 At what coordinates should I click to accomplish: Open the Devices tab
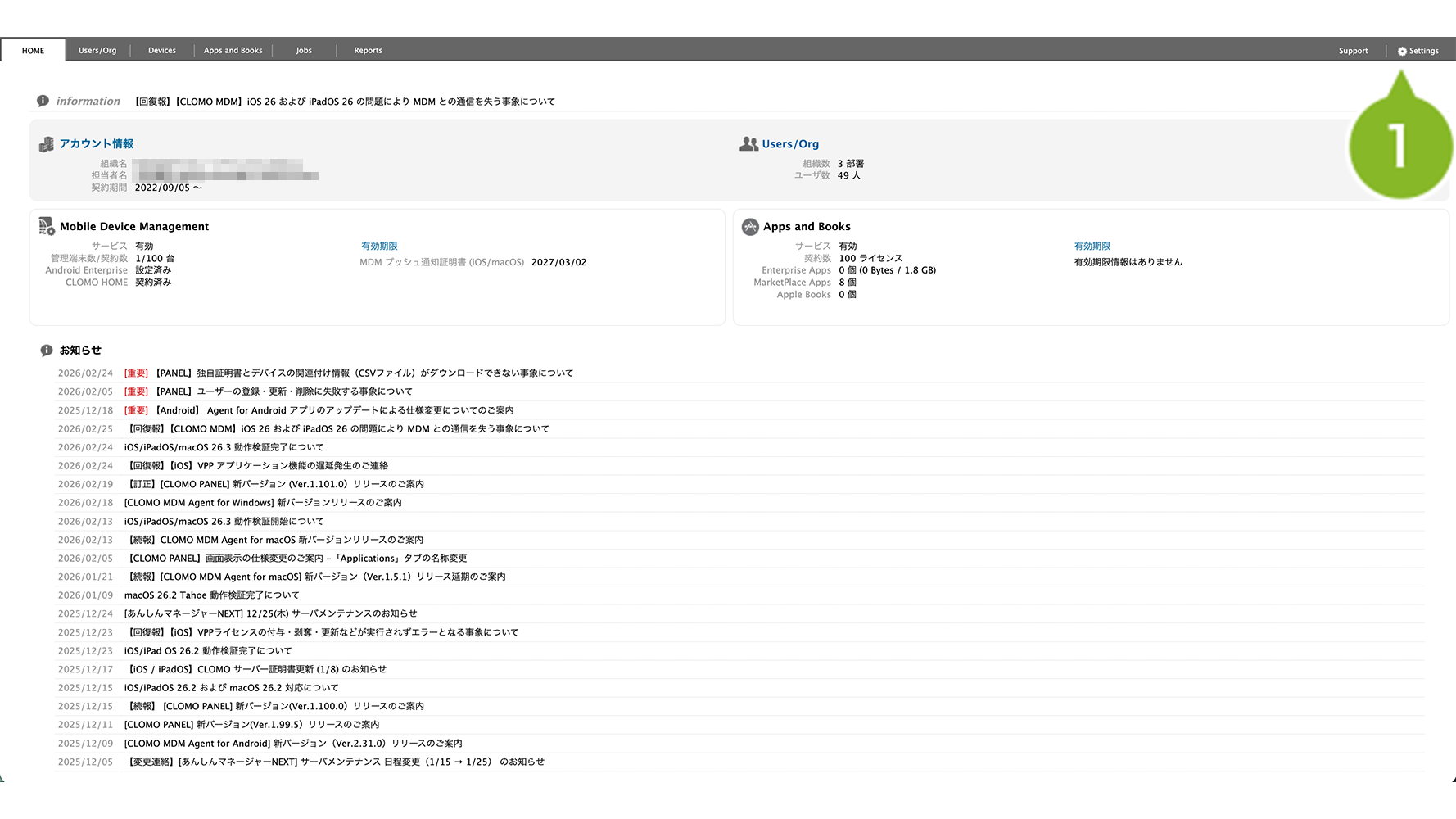162,51
